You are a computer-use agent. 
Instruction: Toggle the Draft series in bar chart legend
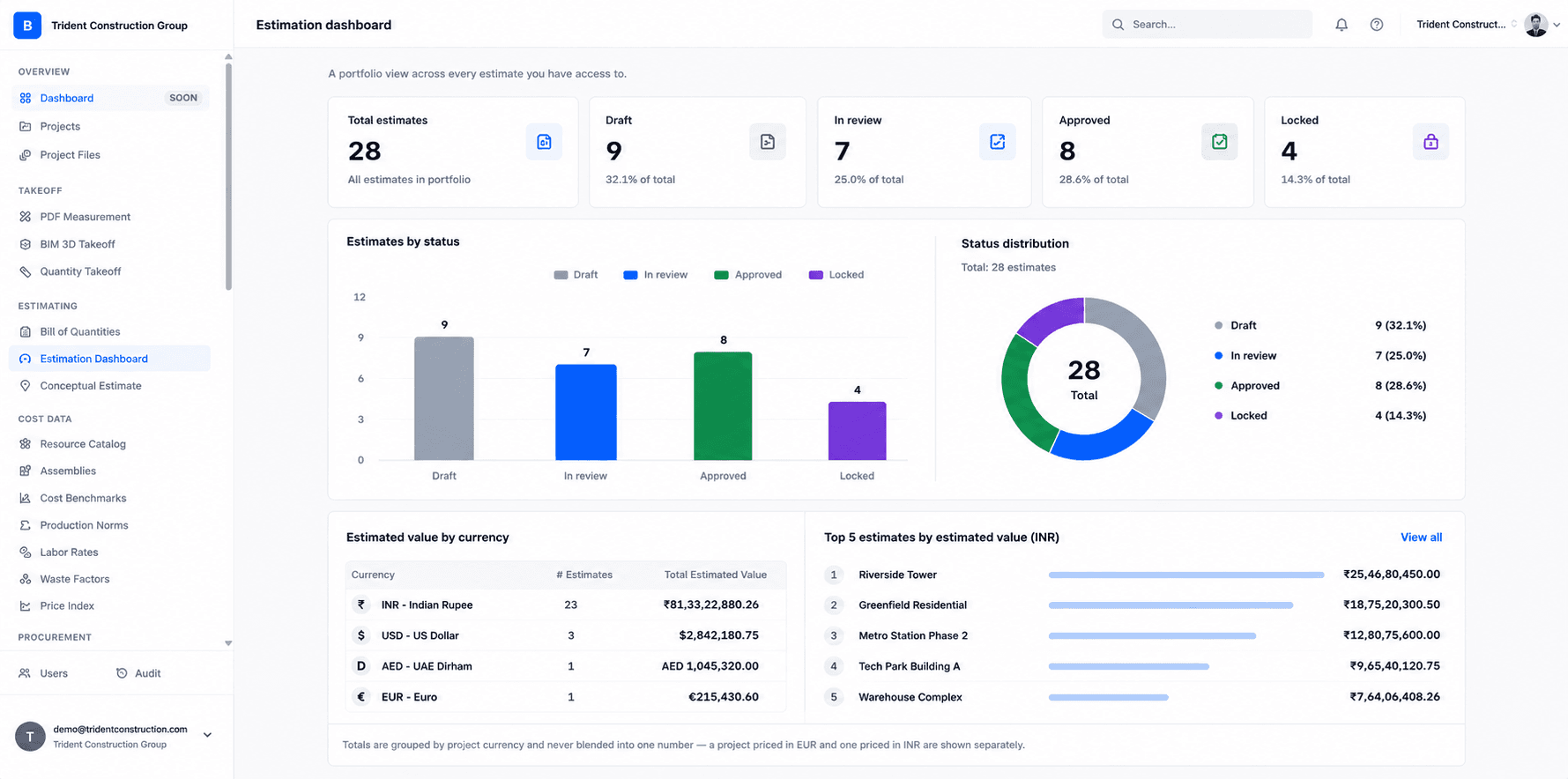[x=576, y=275]
